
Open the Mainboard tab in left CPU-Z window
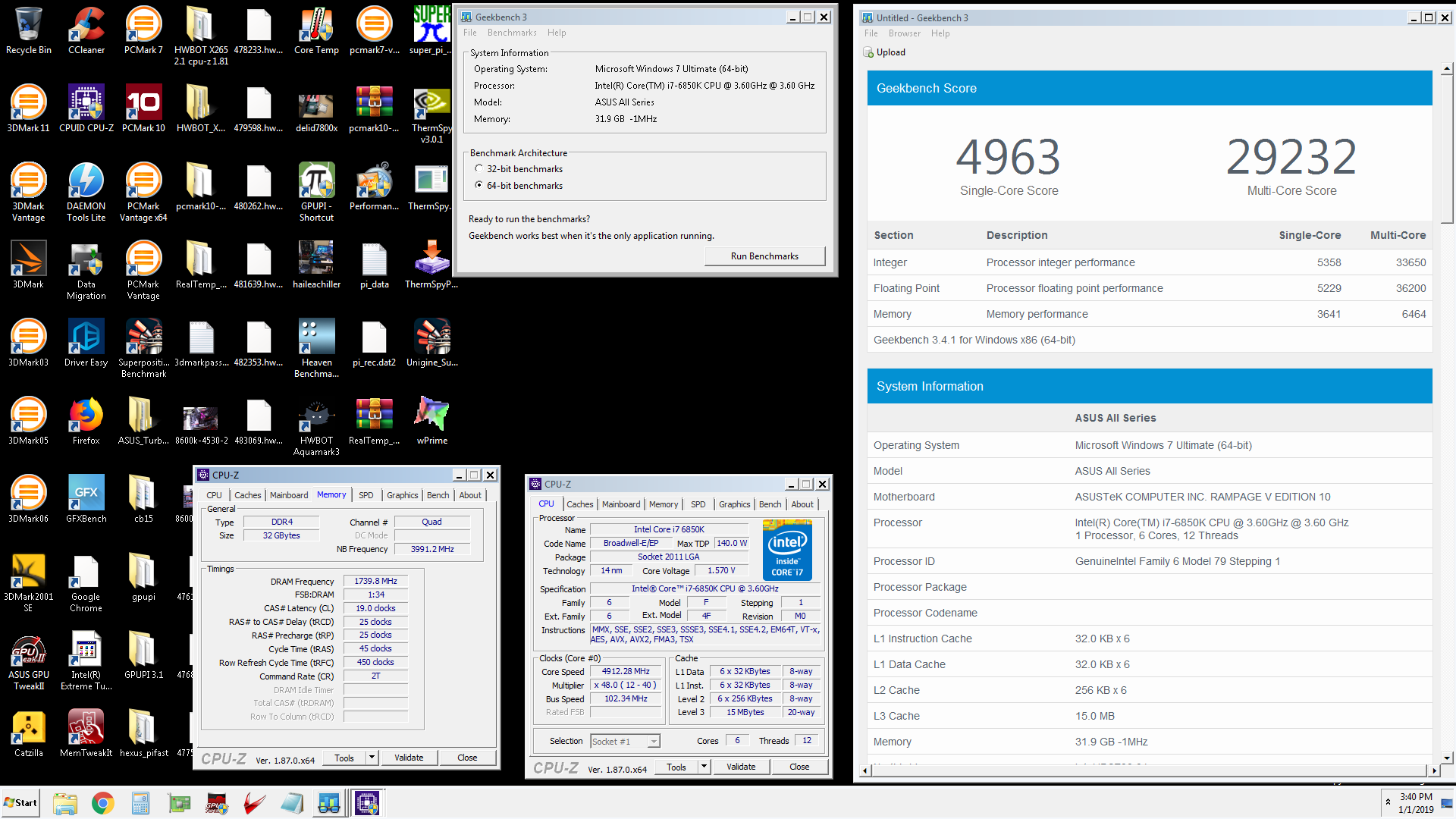pos(289,495)
